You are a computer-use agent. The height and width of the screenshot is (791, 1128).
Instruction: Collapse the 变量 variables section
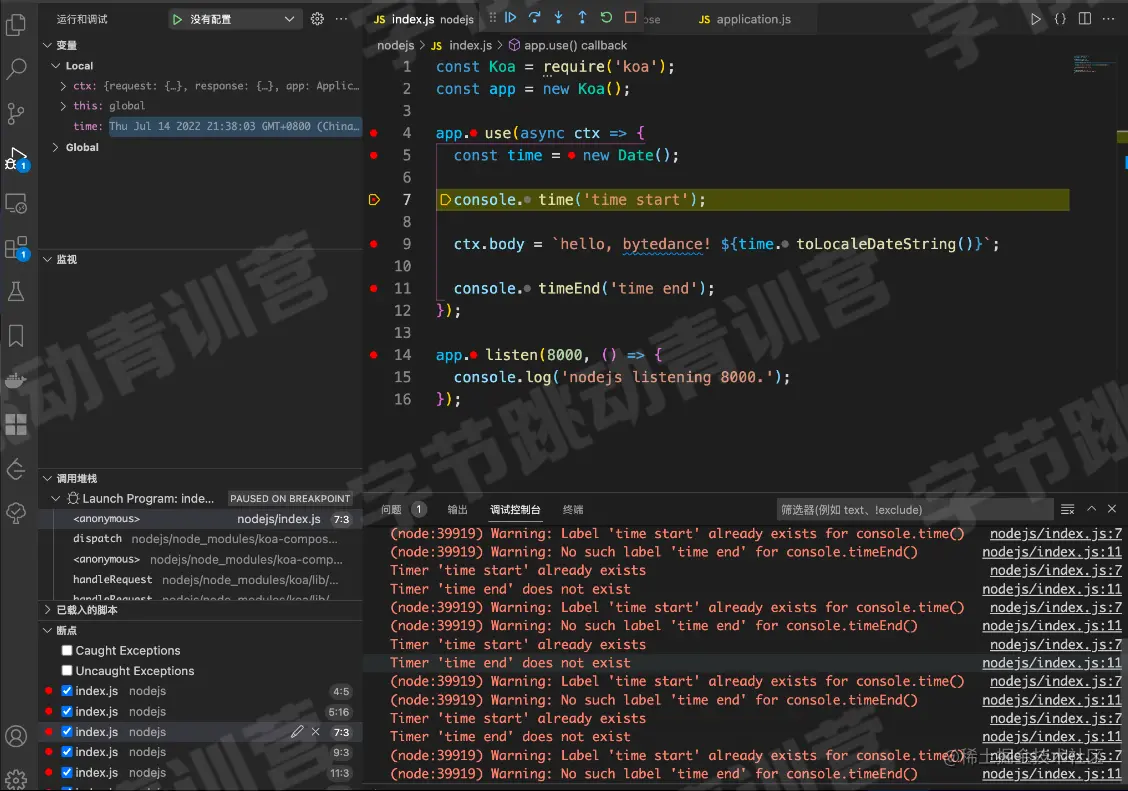pos(47,45)
